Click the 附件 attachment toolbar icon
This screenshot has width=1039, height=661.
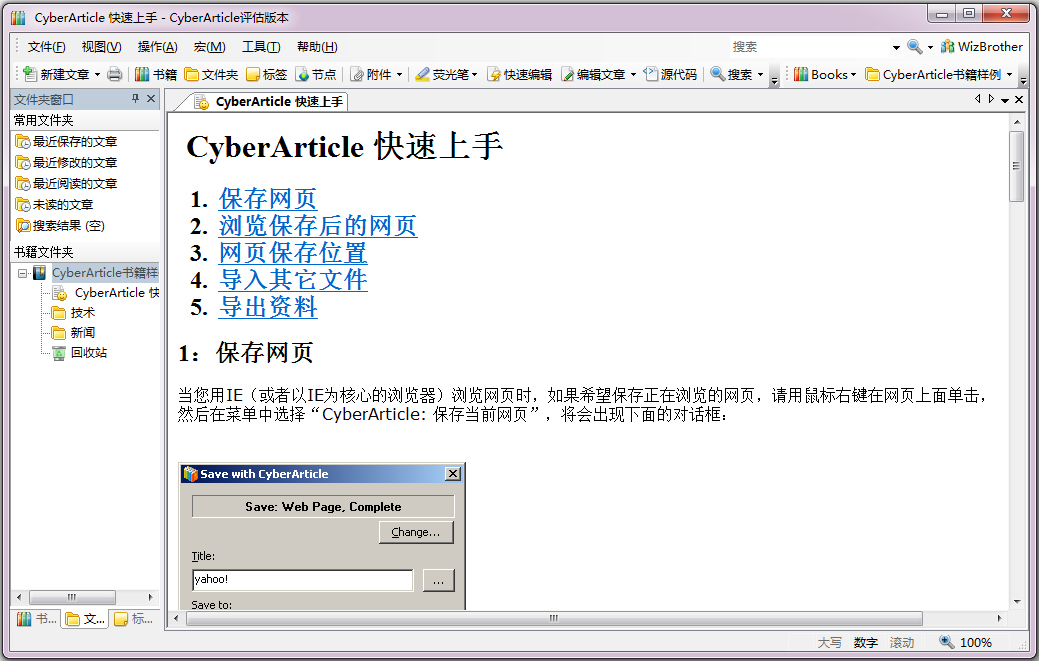(x=357, y=74)
